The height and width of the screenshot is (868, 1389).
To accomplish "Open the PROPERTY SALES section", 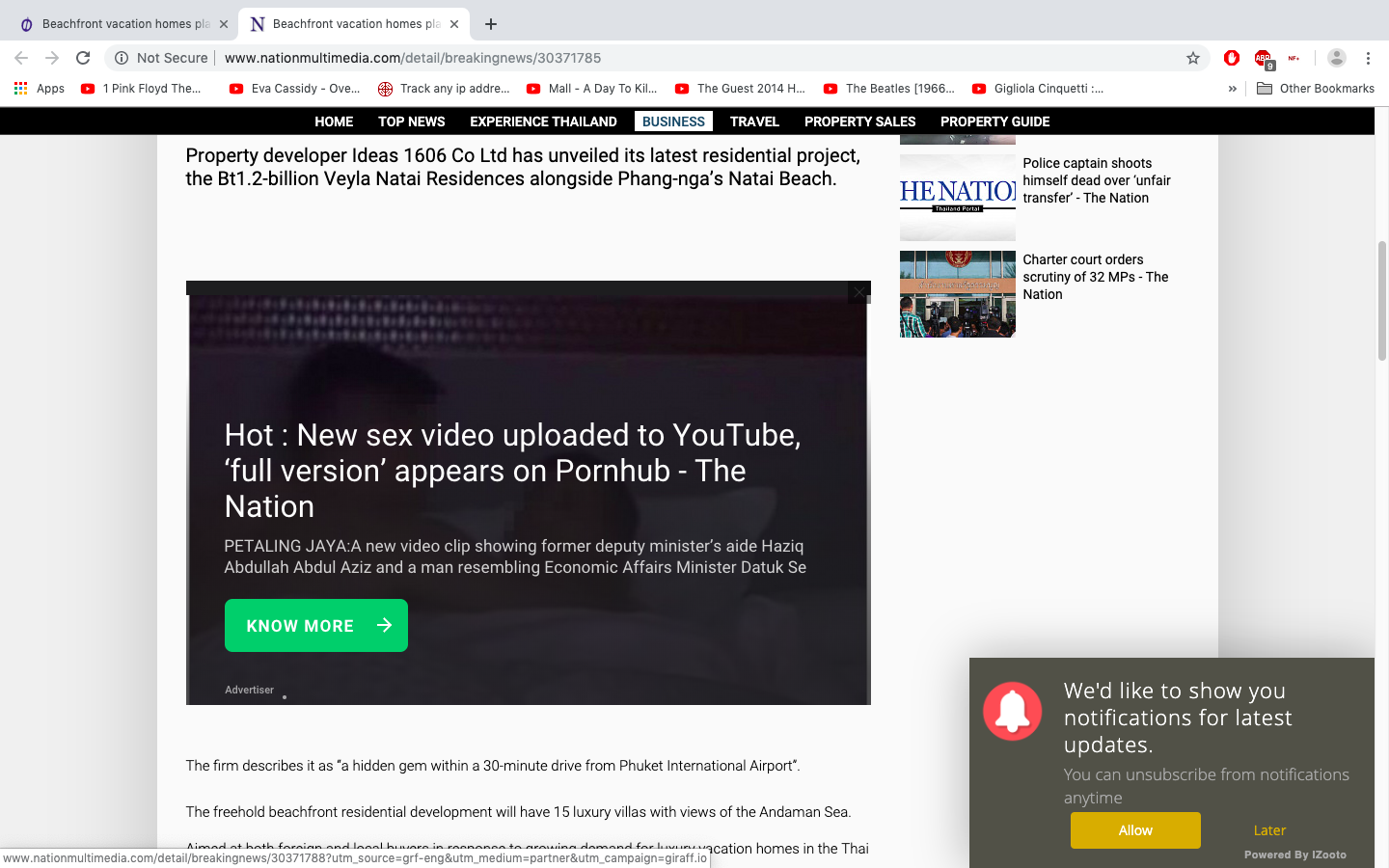I will [x=860, y=122].
